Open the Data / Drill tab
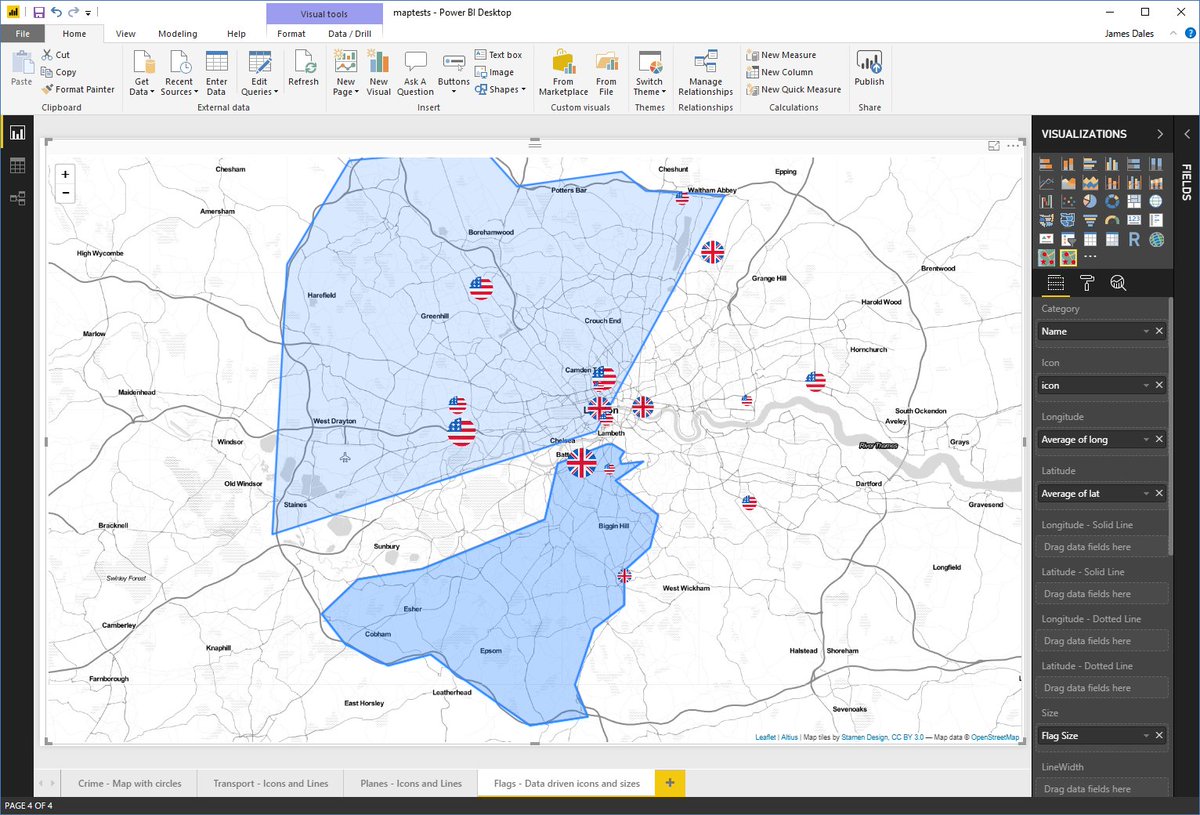Image resolution: width=1200 pixels, height=815 pixels. [350, 33]
